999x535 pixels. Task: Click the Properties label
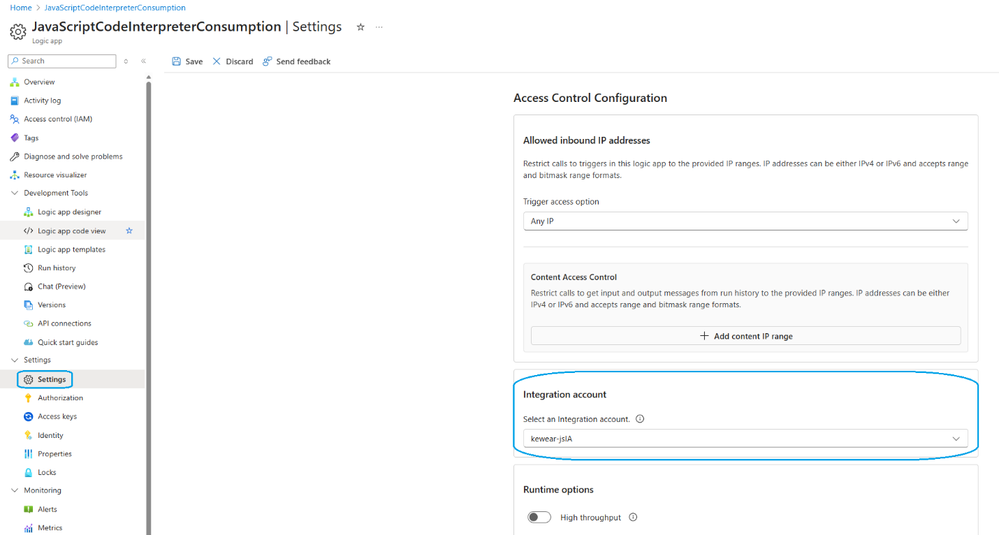[x=55, y=454]
